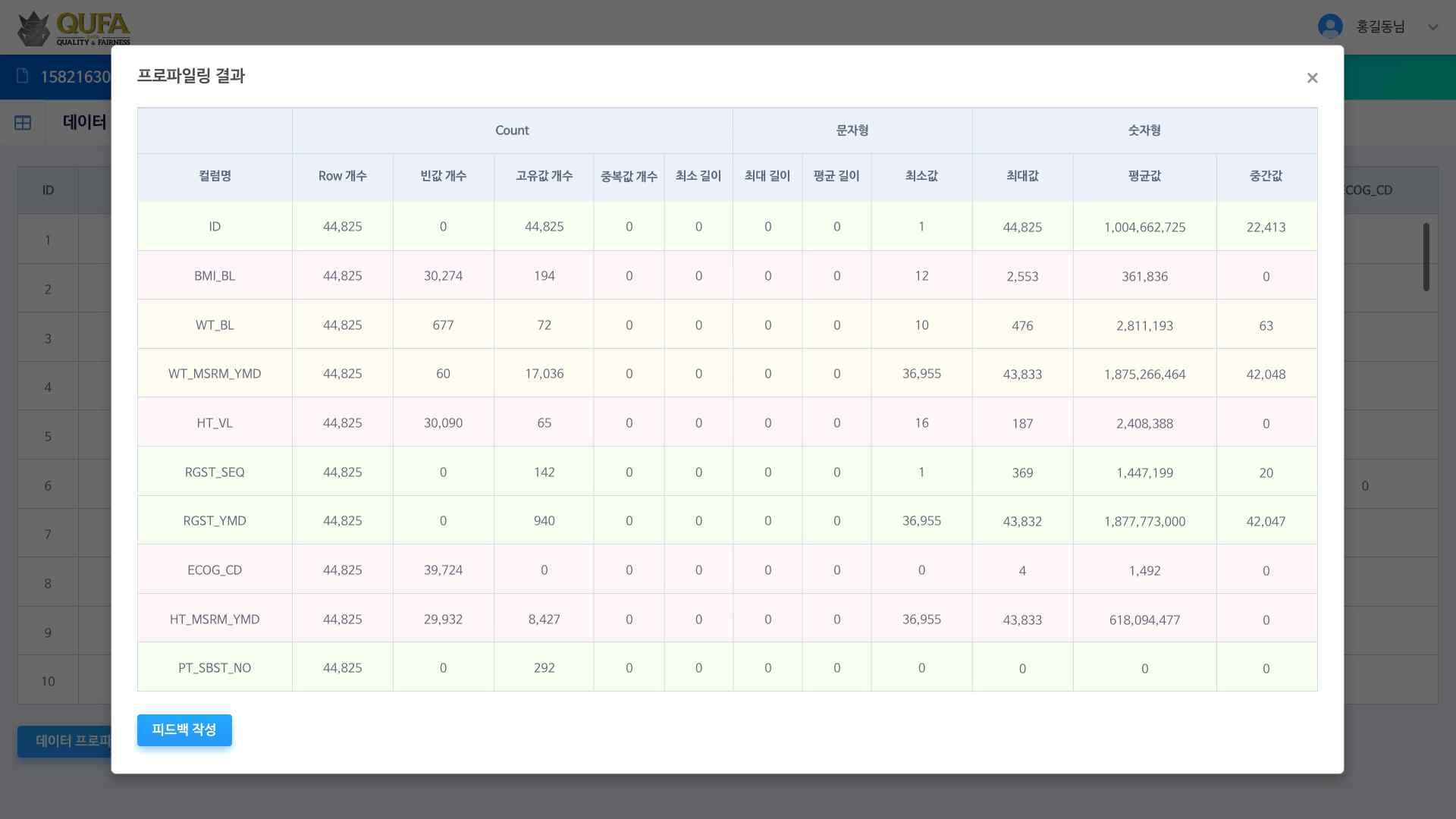The image size is (1456, 819).
Task: Select the WT_MSRM_YMD column name cell
Action: point(215,374)
